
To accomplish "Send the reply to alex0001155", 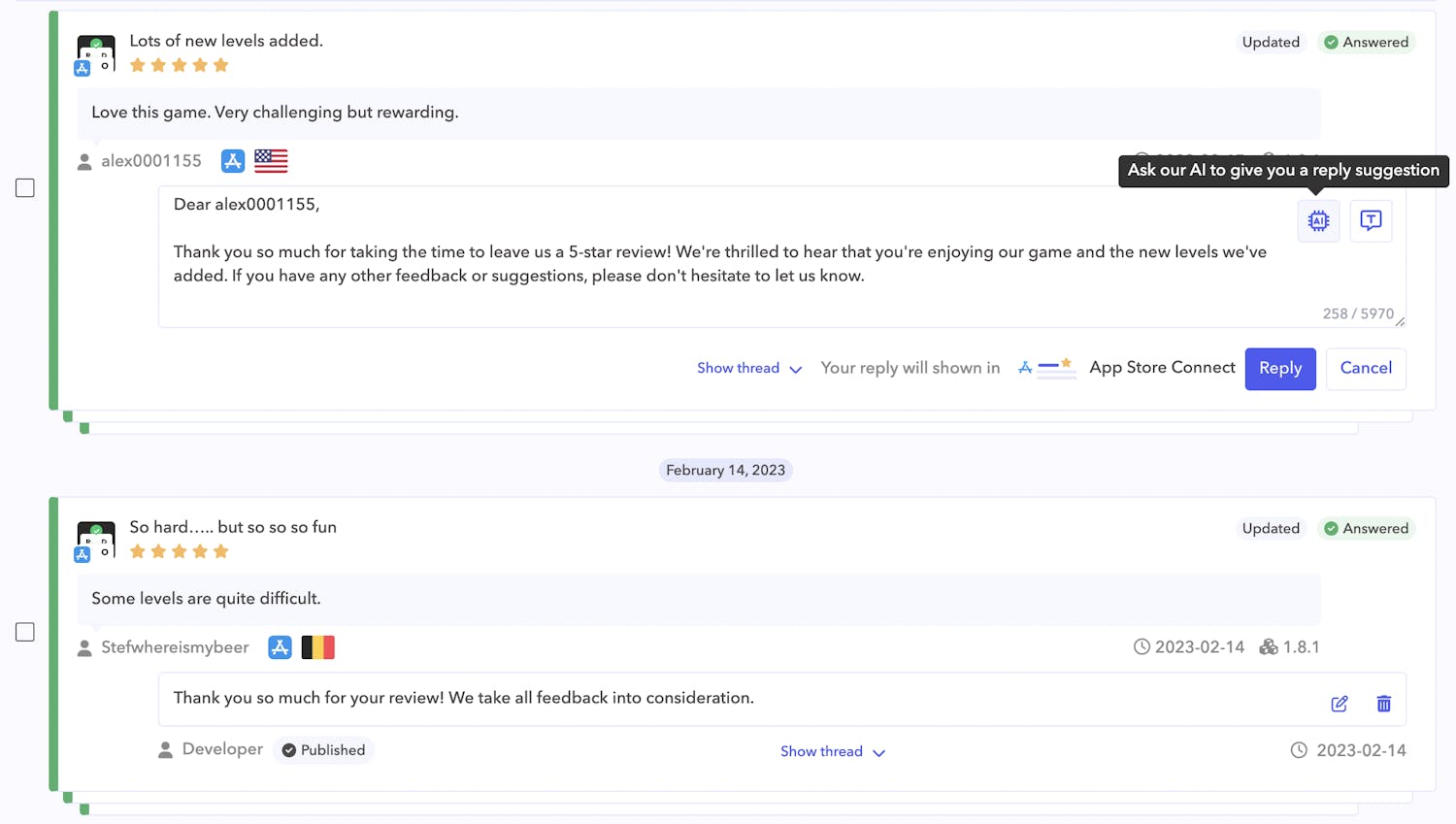I will 1279,369.
